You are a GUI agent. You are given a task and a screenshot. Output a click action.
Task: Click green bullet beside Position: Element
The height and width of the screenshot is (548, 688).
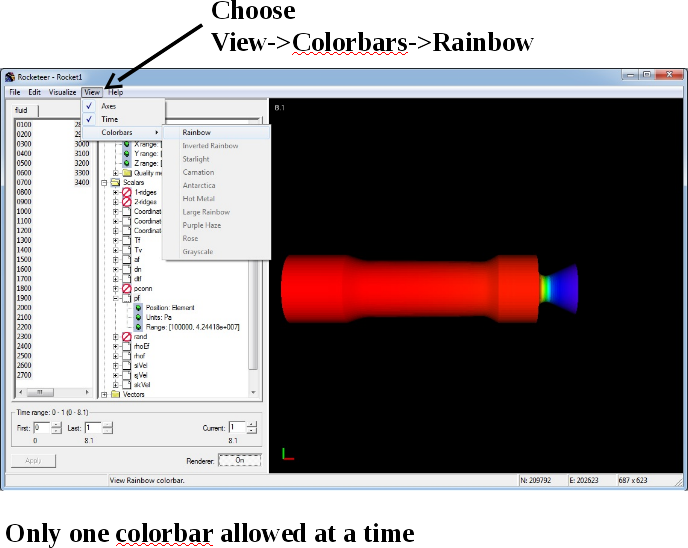coord(138,308)
